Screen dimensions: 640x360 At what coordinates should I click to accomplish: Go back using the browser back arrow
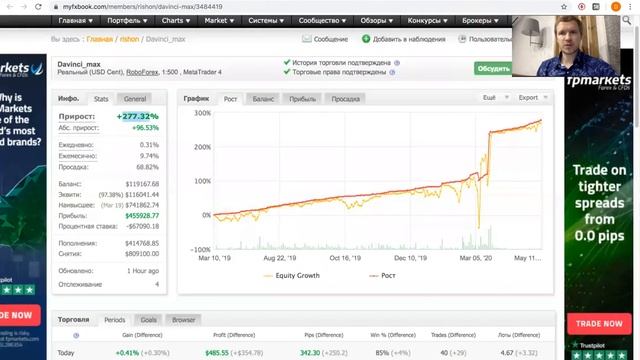9,7
